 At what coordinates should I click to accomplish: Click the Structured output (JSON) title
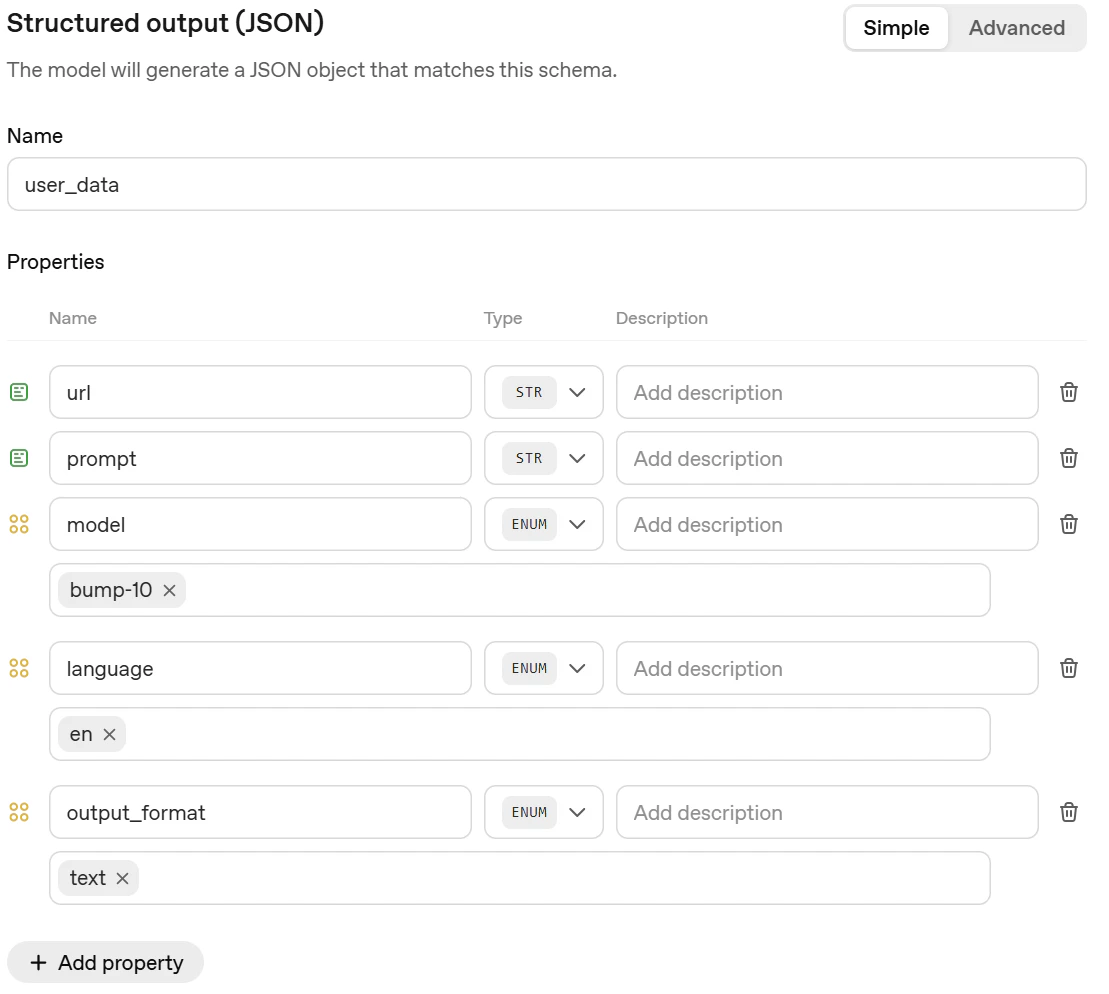tap(166, 23)
